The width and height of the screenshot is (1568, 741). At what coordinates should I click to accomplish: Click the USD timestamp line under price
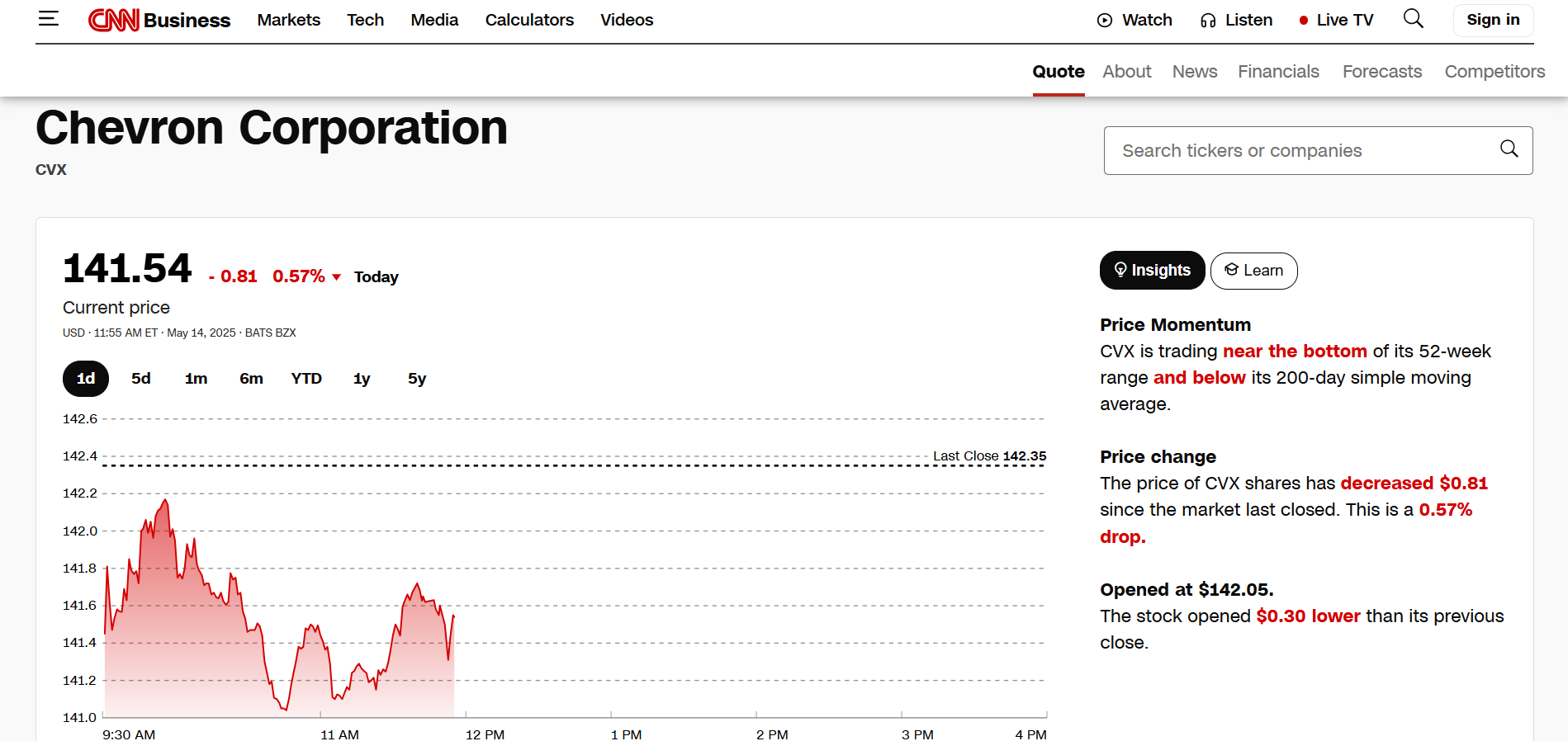pos(179,333)
